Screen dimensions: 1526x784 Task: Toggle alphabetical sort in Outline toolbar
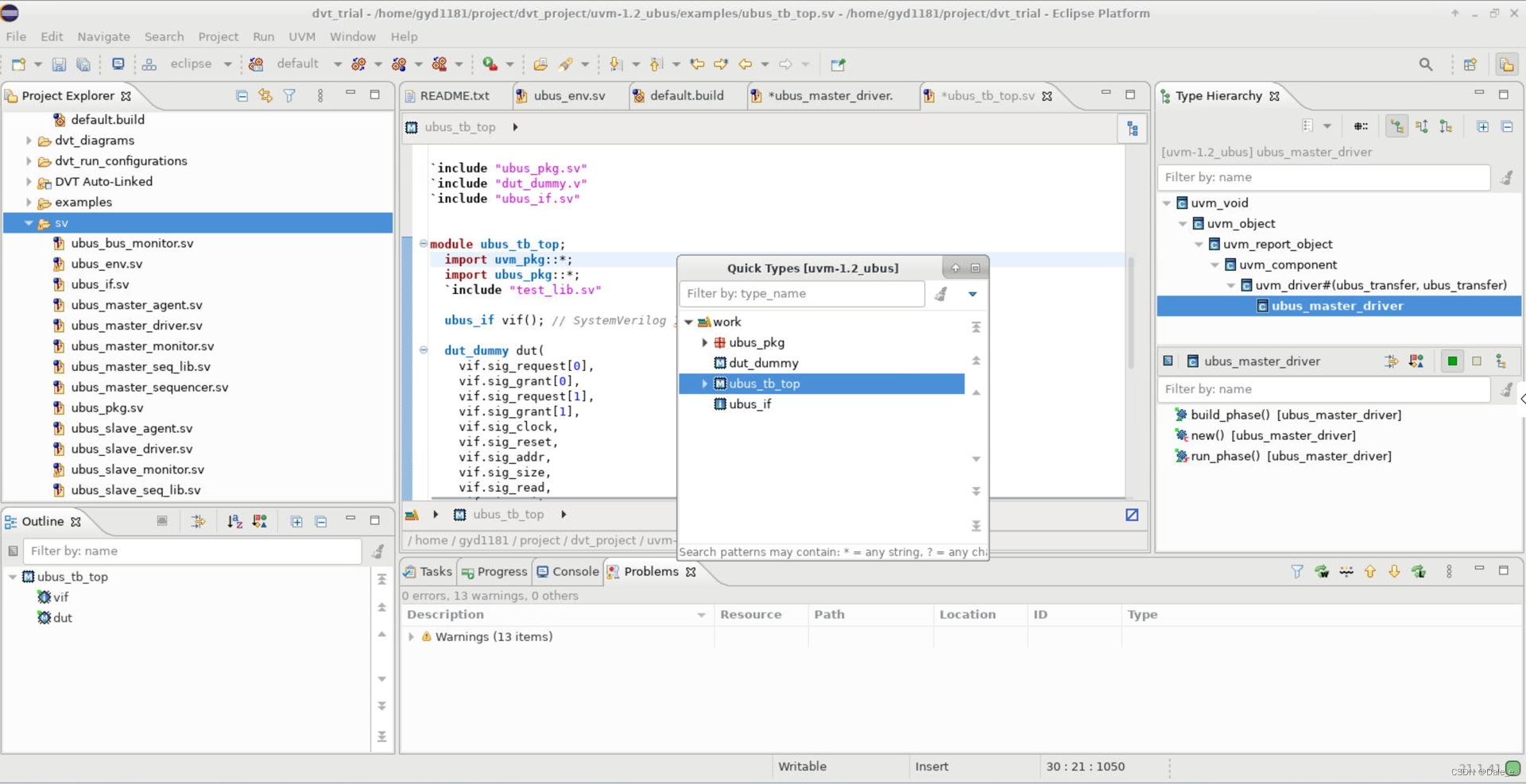(234, 521)
